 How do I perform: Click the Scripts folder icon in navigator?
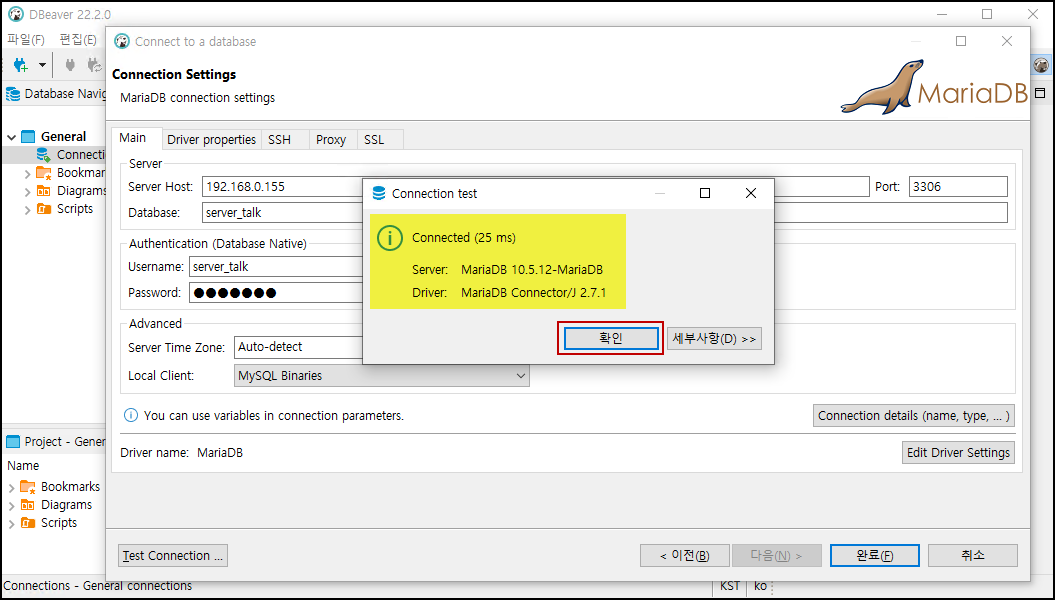click(x=44, y=209)
